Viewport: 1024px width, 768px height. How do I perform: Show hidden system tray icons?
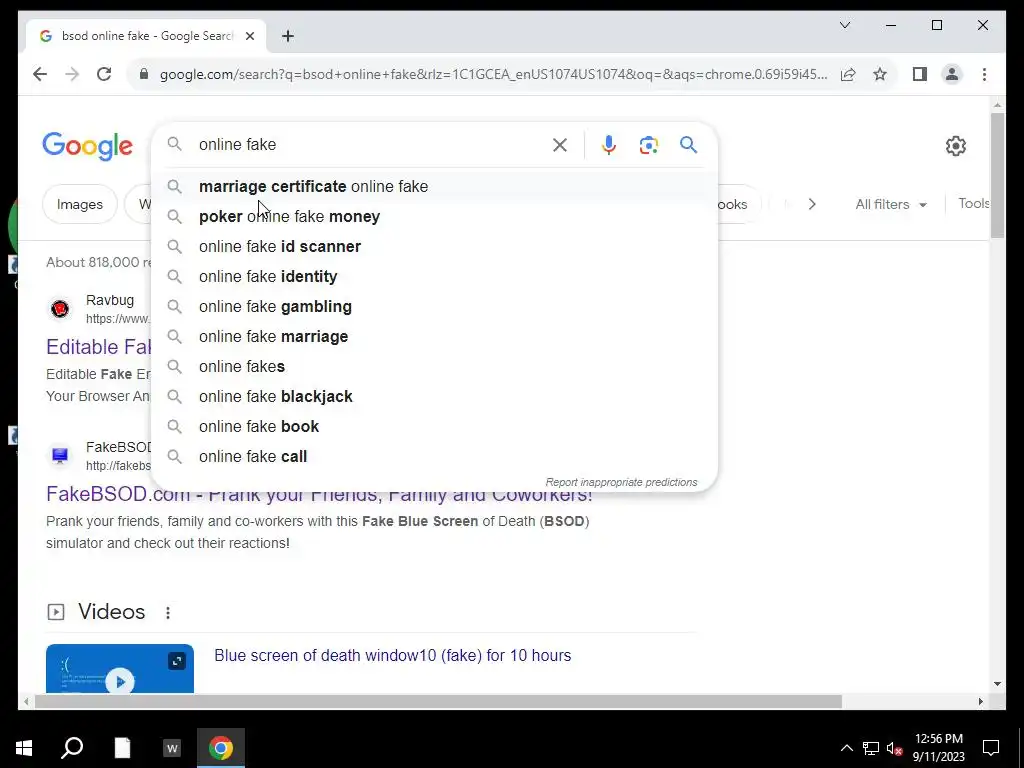[846, 748]
